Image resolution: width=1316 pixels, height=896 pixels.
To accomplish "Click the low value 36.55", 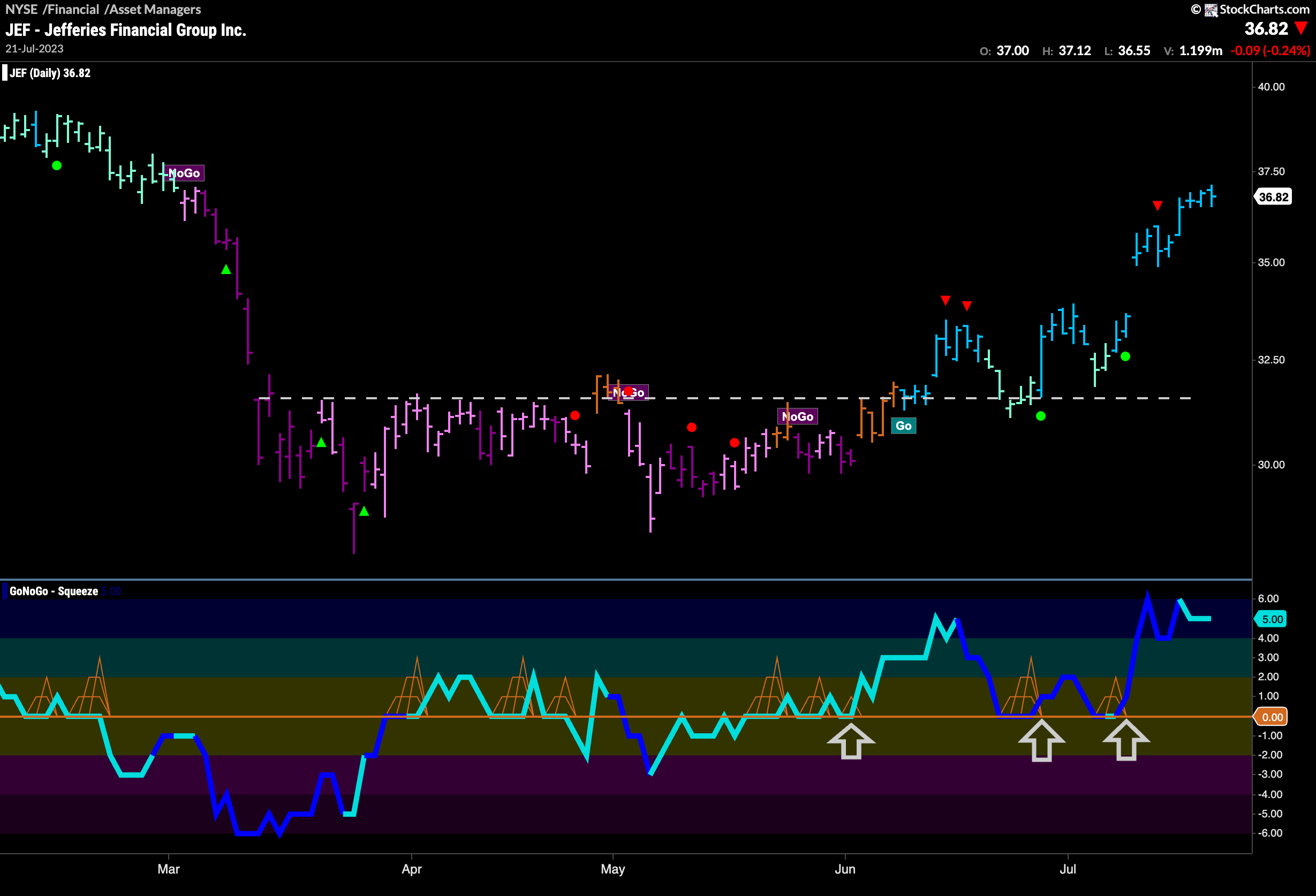I will coord(1134,50).
